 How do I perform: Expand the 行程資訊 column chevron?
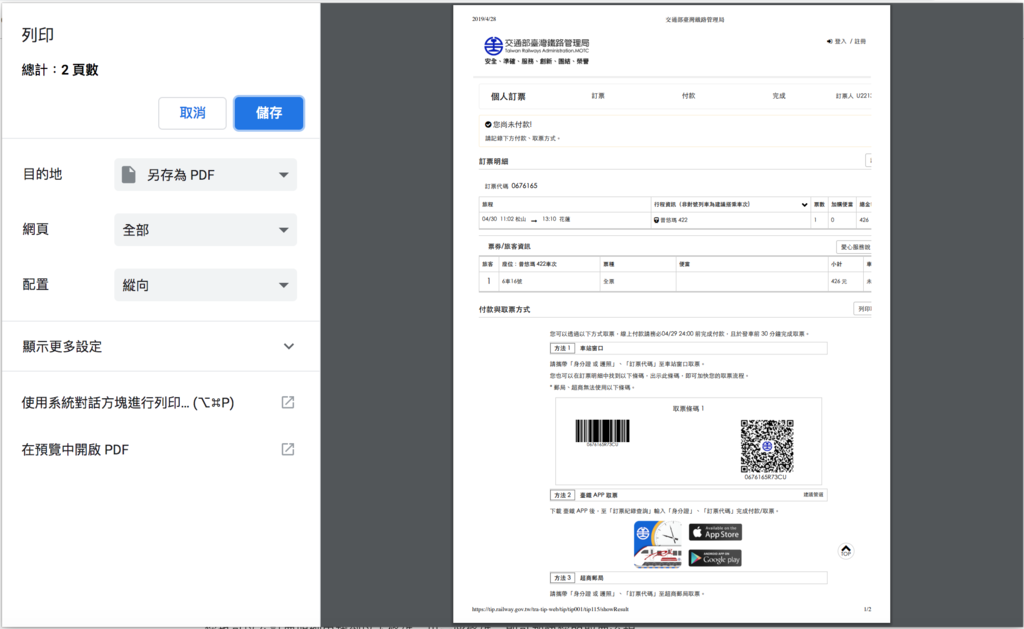(804, 204)
